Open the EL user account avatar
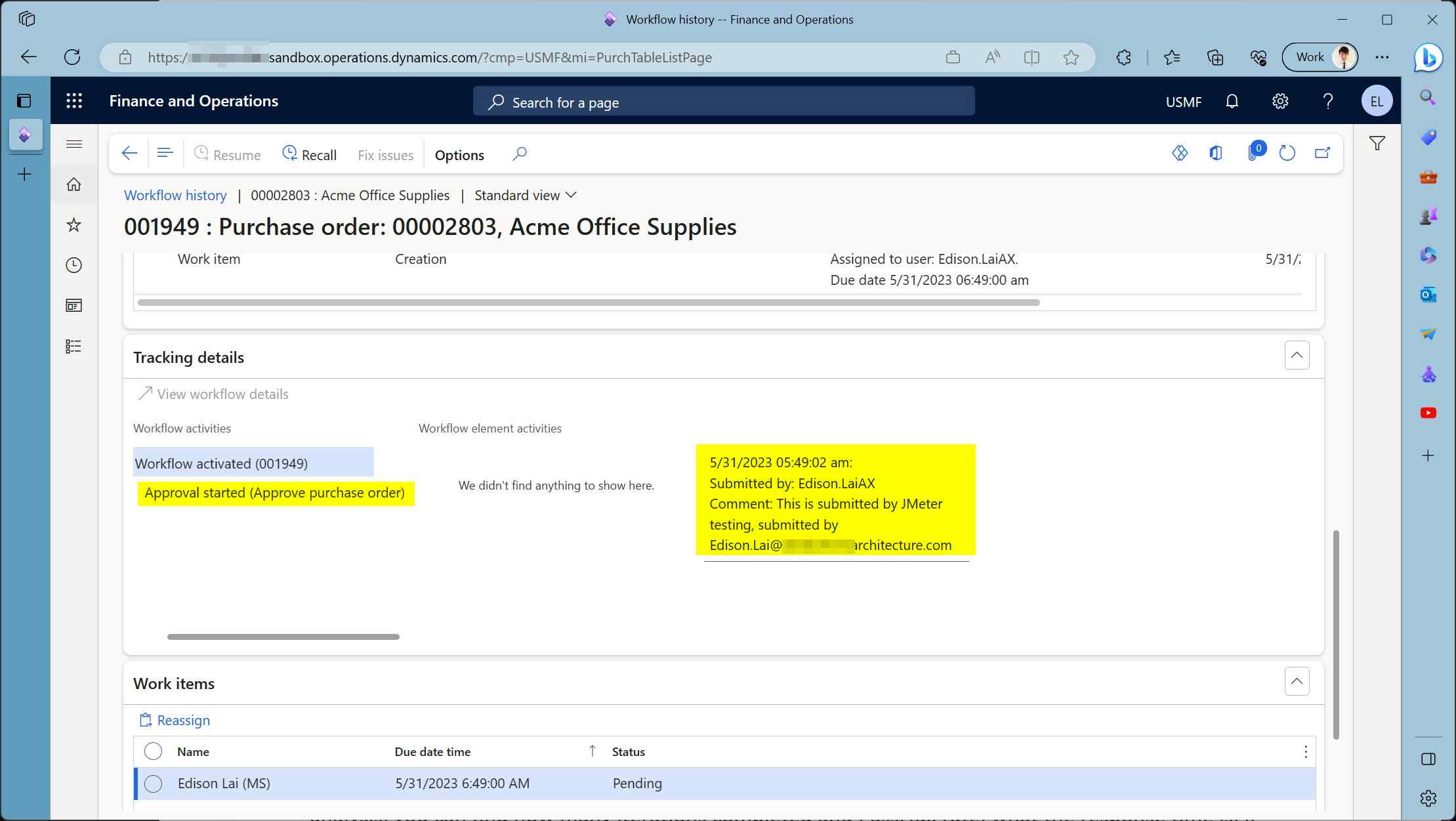This screenshot has height=821, width=1456. coord(1377,101)
